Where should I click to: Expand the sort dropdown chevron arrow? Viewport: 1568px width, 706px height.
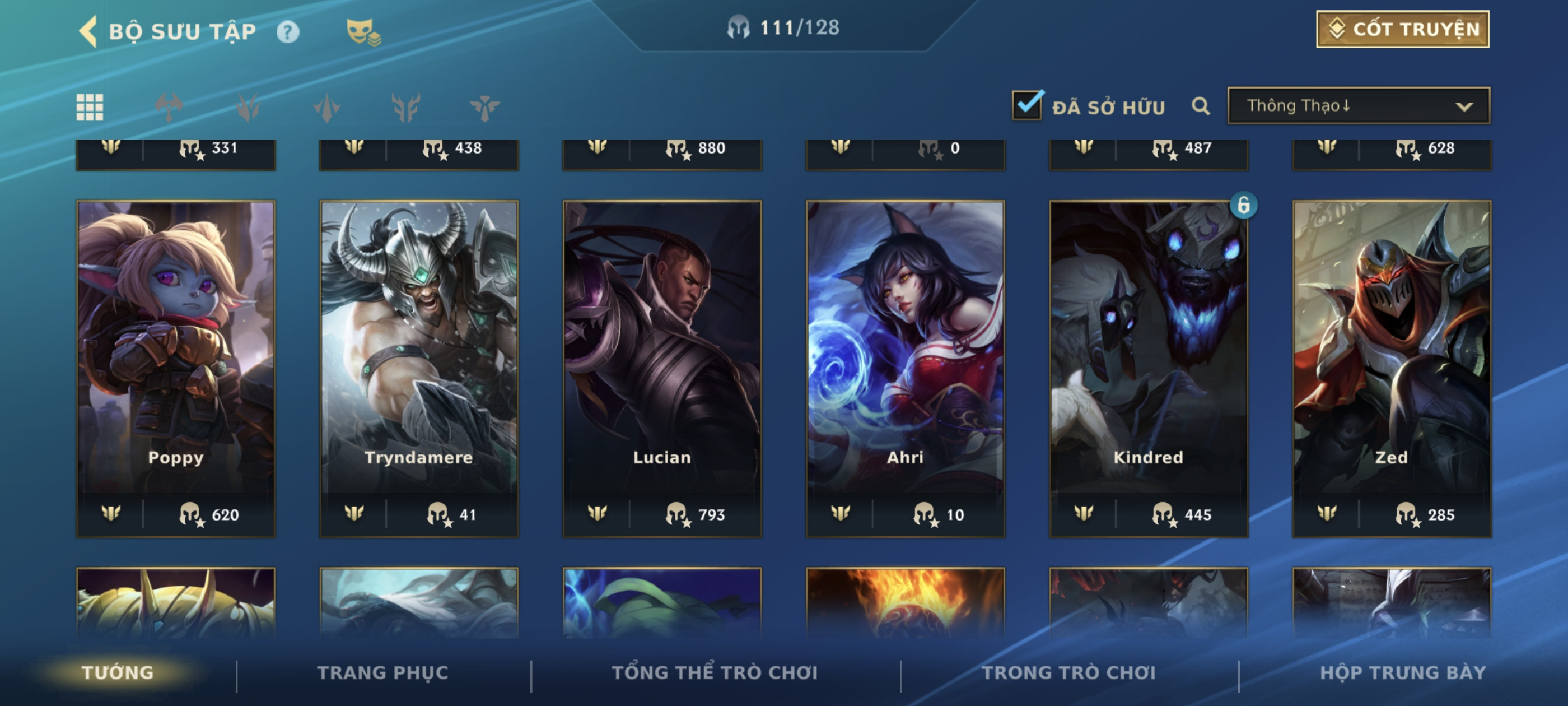[1464, 106]
